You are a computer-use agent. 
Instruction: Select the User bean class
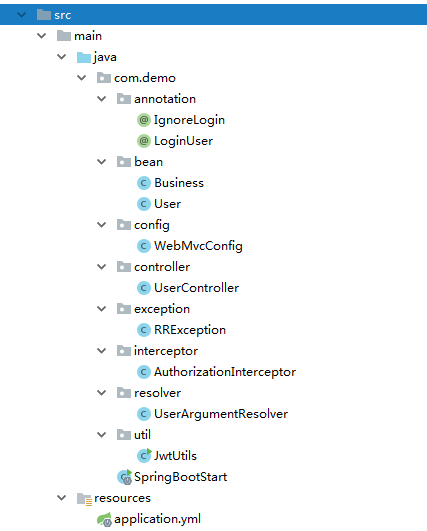point(167,204)
